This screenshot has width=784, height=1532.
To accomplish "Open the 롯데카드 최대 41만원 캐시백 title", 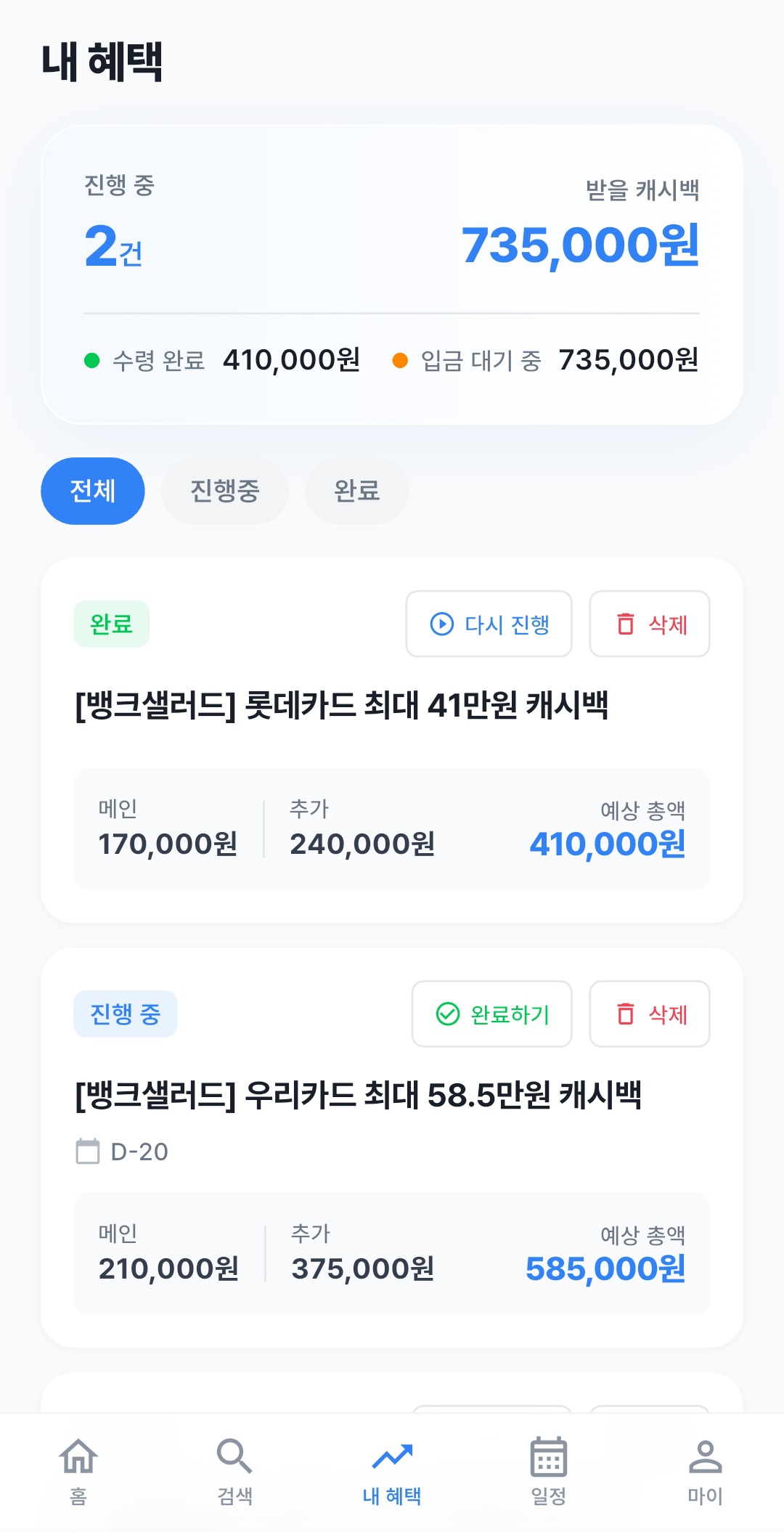I will pyautogui.click(x=342, y=705).
